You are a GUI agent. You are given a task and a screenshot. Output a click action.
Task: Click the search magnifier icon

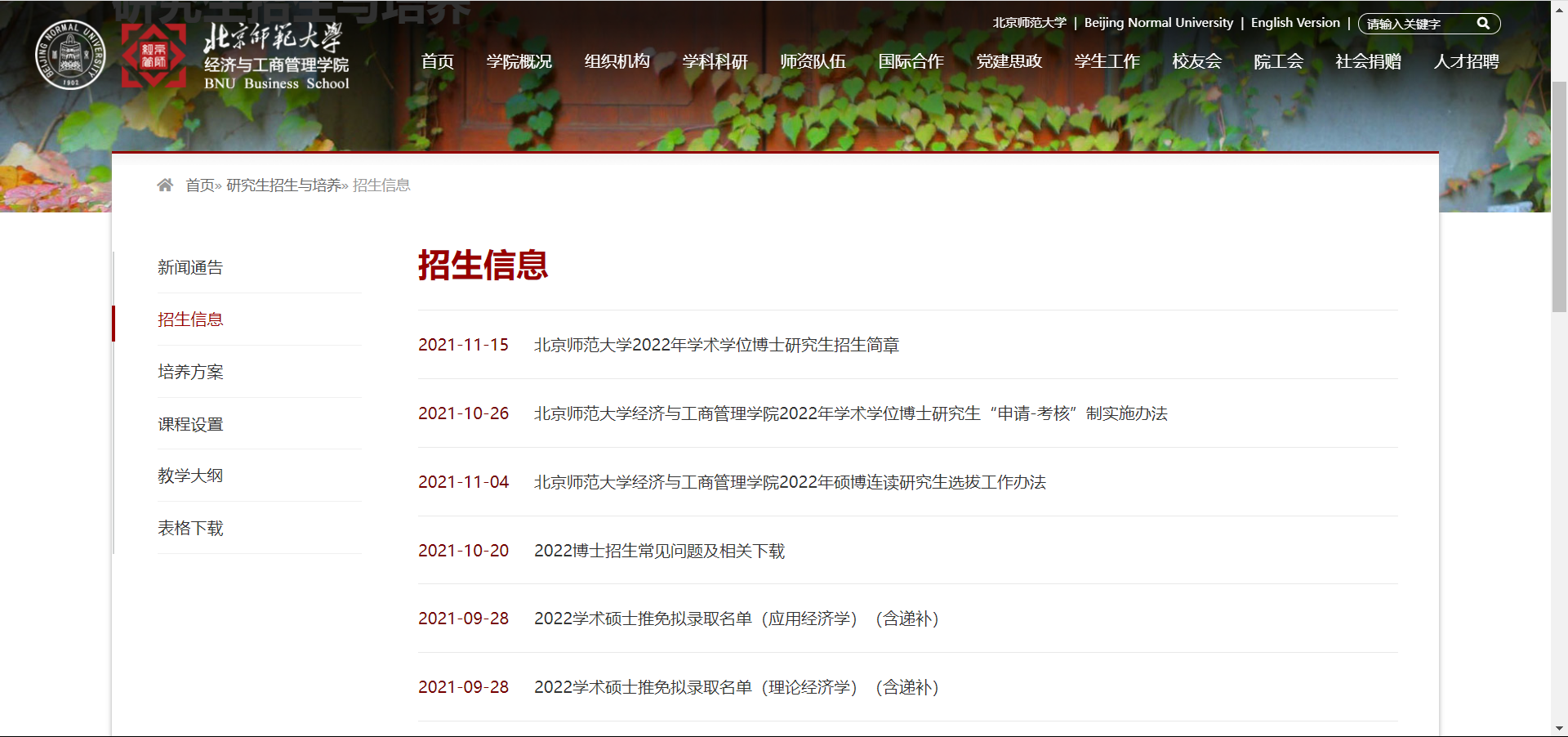coord(1484,24)
